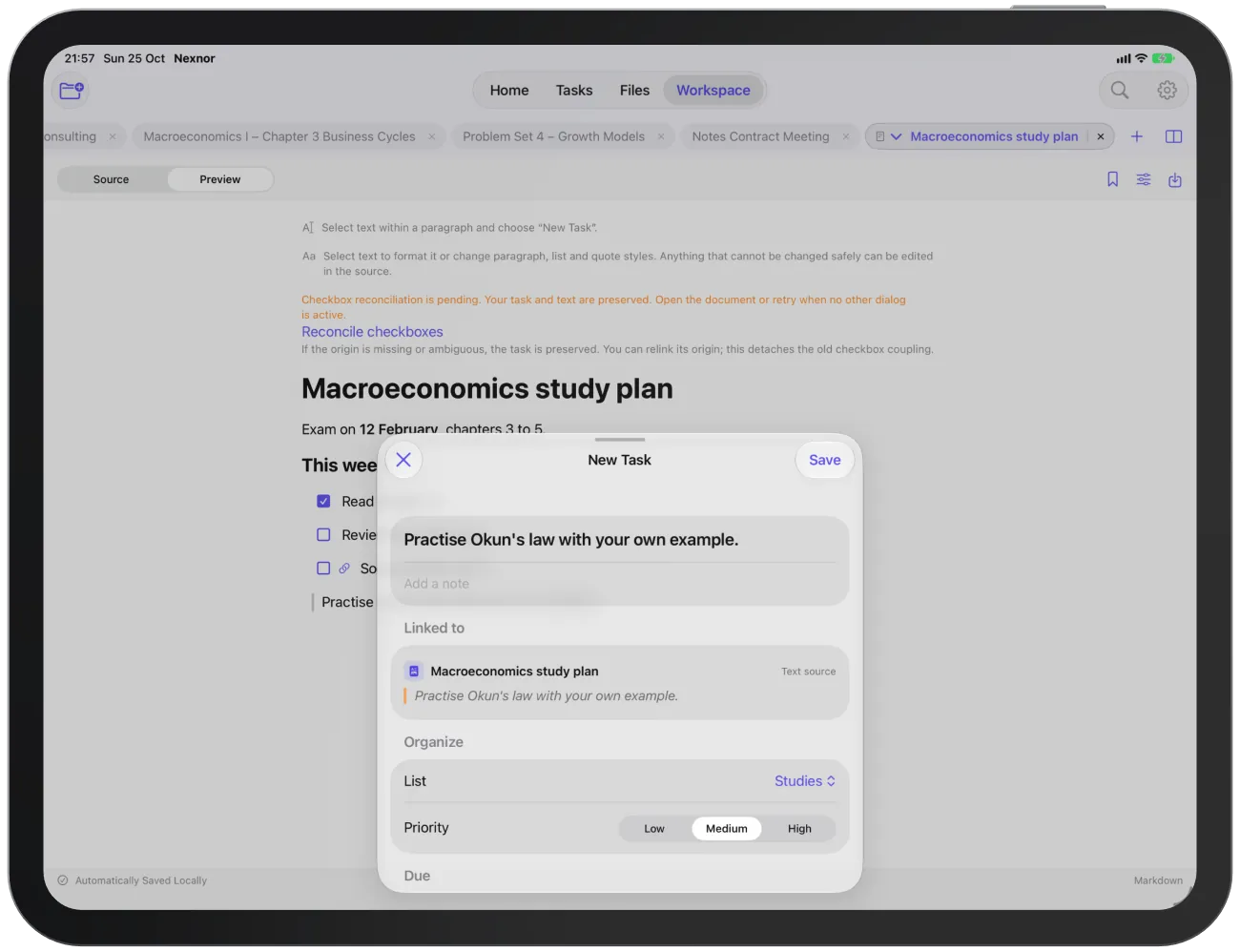Tap the battery icon in status bar
The height and width of the screenshot is (952, 1240).
click(x=1163, y=58)
